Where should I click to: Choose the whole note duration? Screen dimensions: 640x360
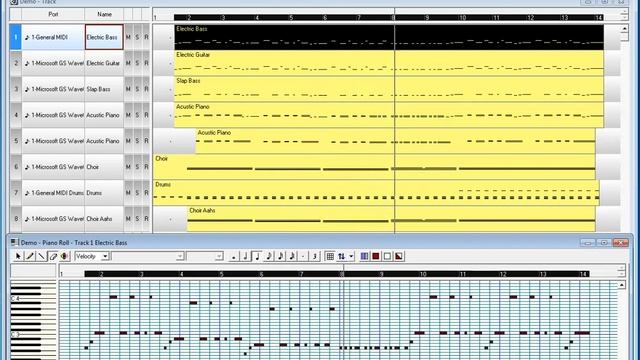[x=234, y=256]
